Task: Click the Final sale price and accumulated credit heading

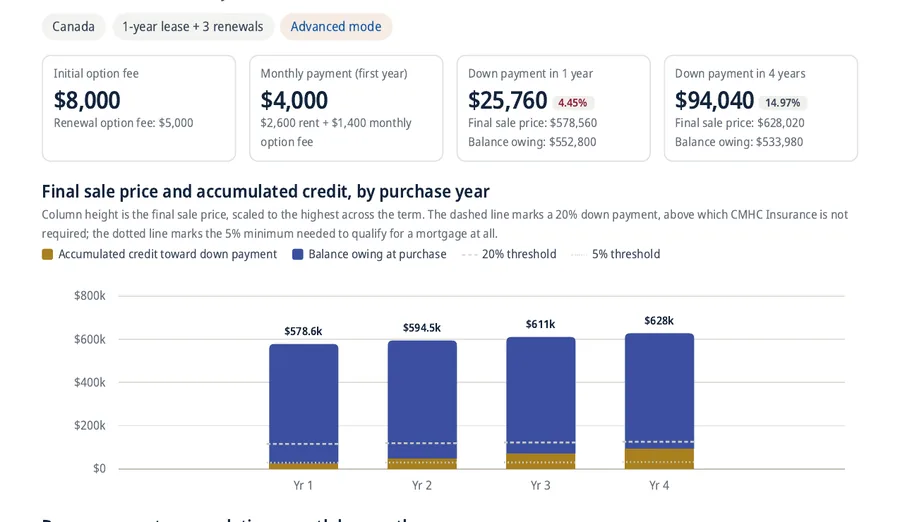Action: point(266,191)
